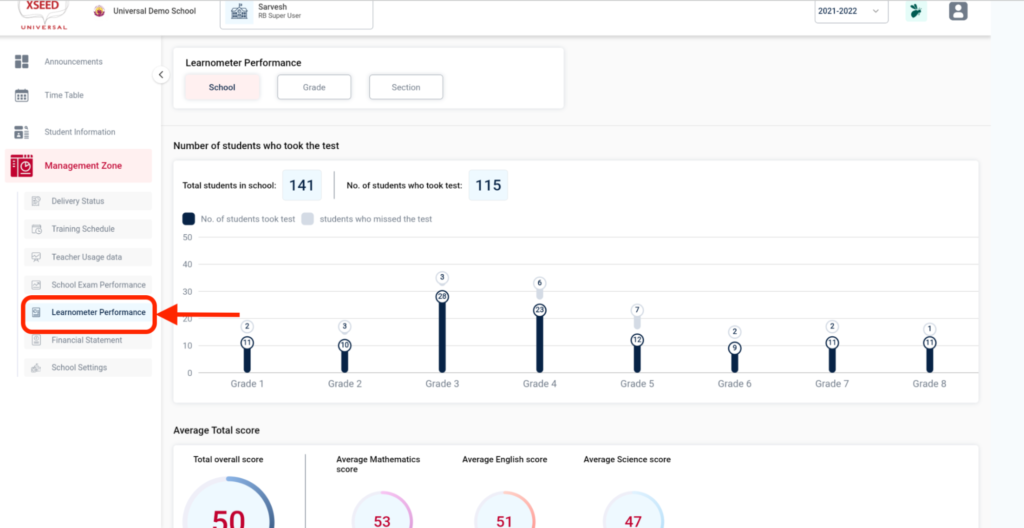This screenshot has height=528, width=1024.
Task: Open Time Table from the sidebar
Action: point(64,95)
